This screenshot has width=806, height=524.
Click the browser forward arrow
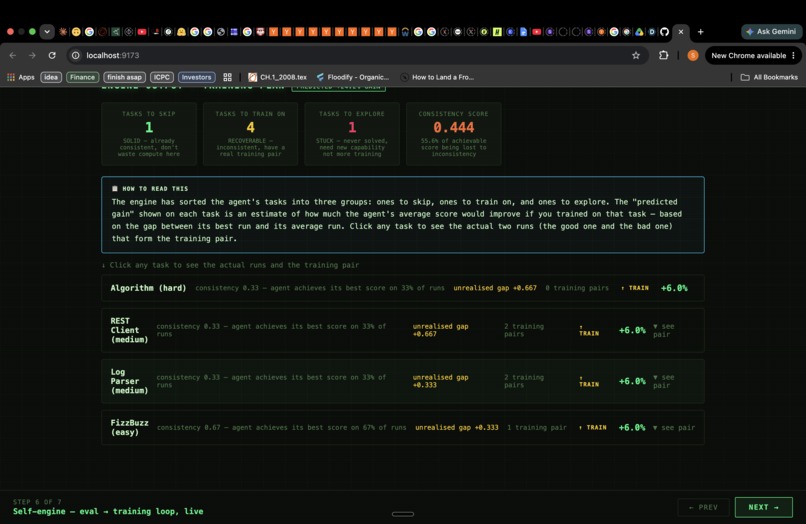[32, 56]
